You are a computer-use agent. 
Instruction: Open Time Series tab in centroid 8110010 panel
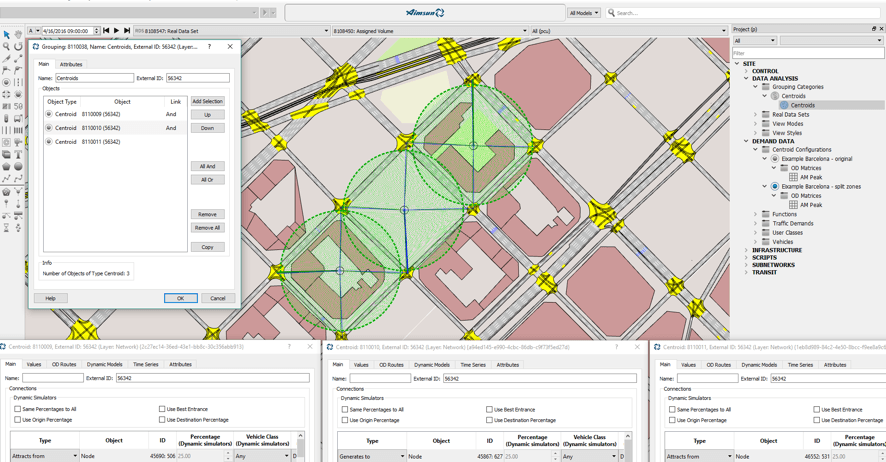point(473,365)
